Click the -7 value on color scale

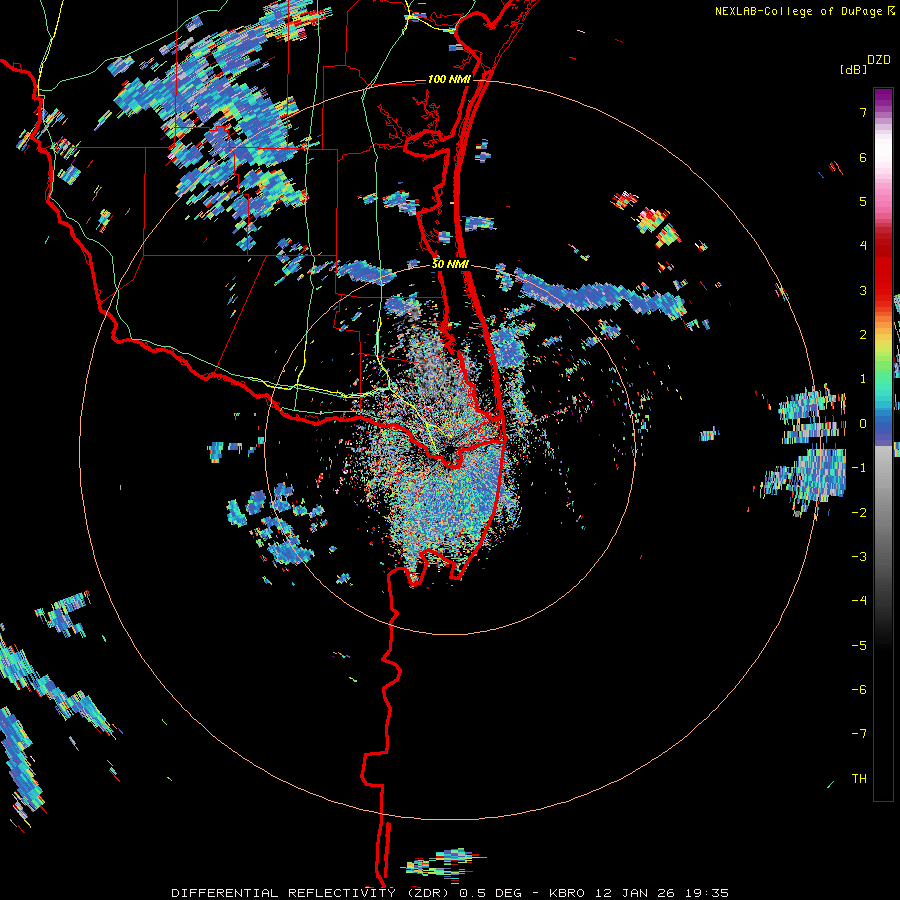pyautogui.click(x=859, y=734)
